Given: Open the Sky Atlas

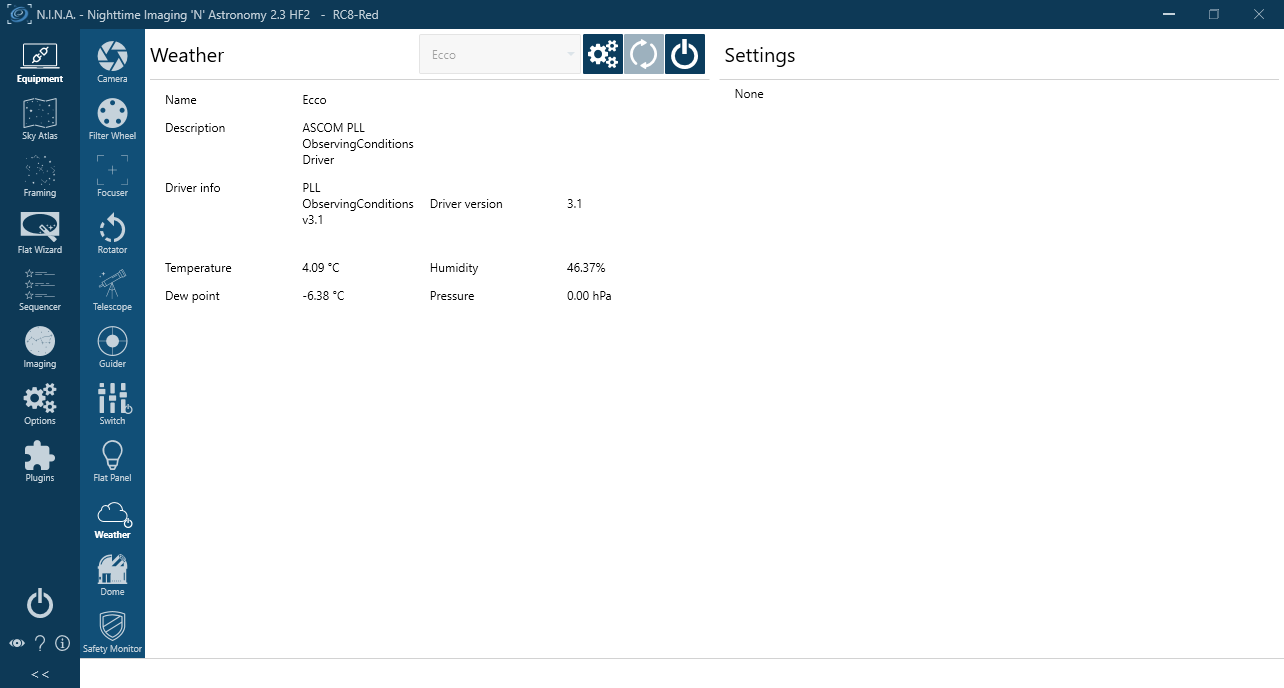Looking at the screenshot, I should [40, 120].
